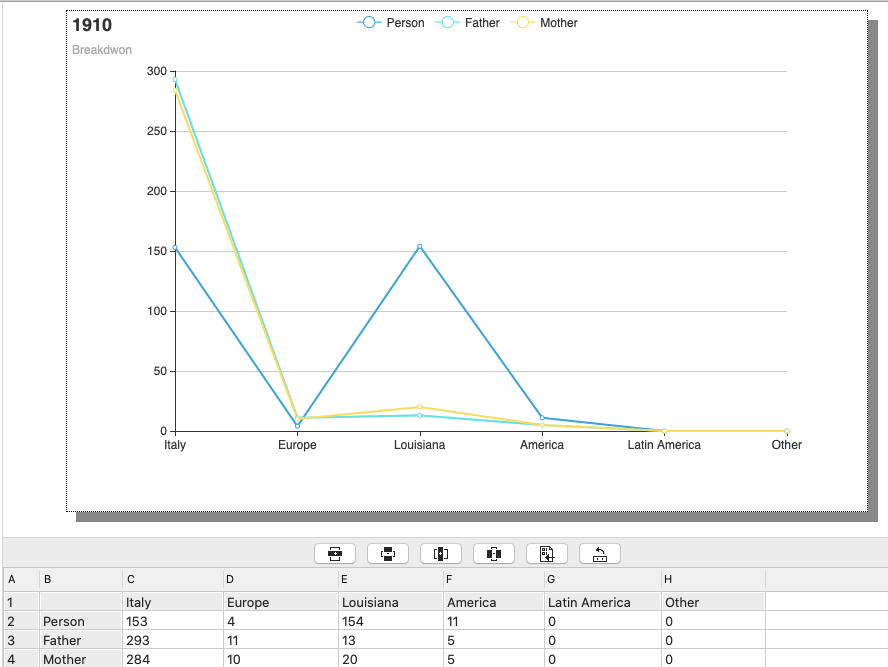
Task: Click the Person data point at Louisiana
Action: [419, 246]
